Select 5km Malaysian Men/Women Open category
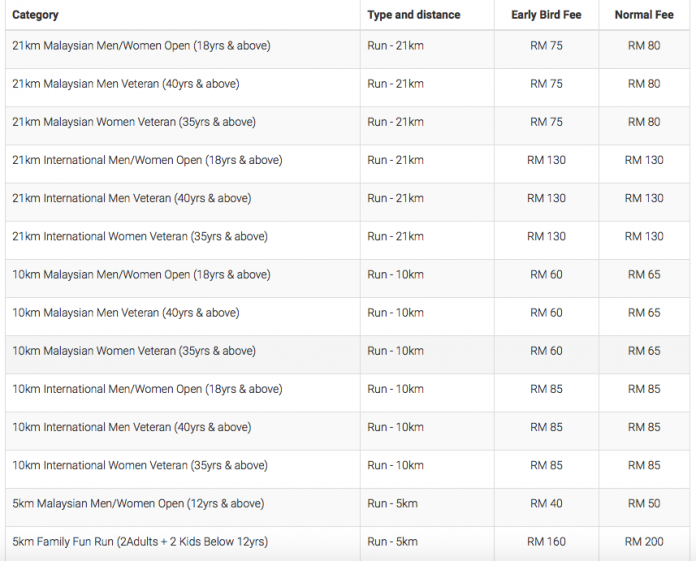The height and width of the screenshot is (561, 696). click(x=138, y=504)
